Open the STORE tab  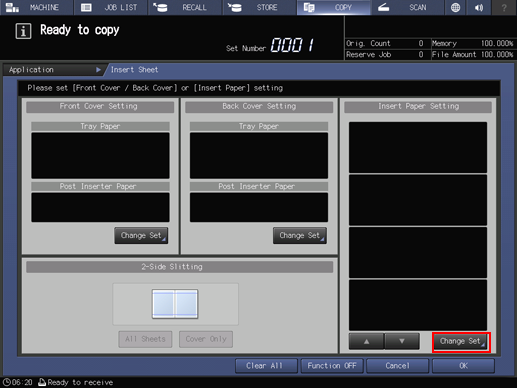point(259,7)
